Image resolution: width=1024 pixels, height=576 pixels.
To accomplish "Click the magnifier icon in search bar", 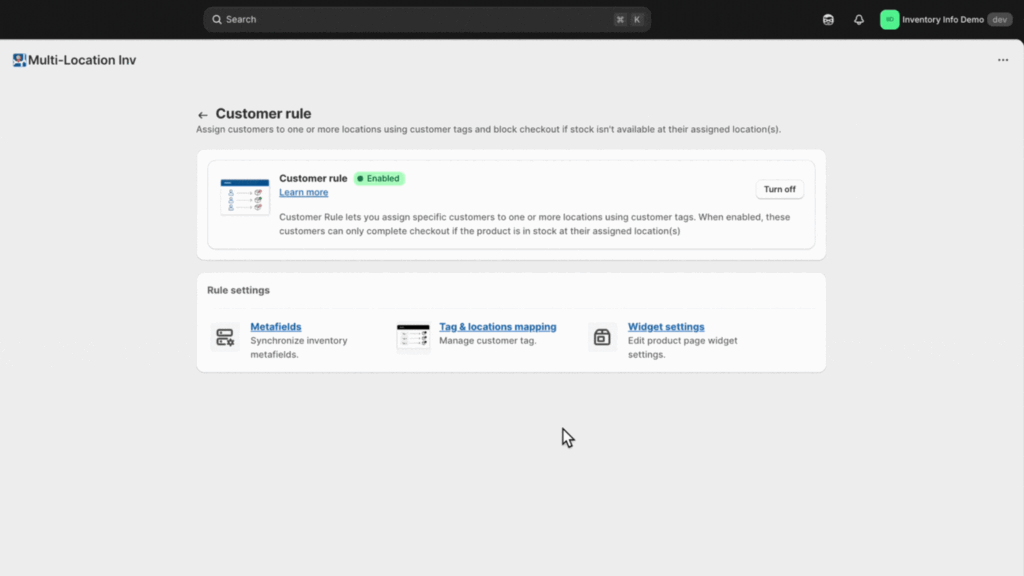I will pyautogui.click(x=217, y=20).
